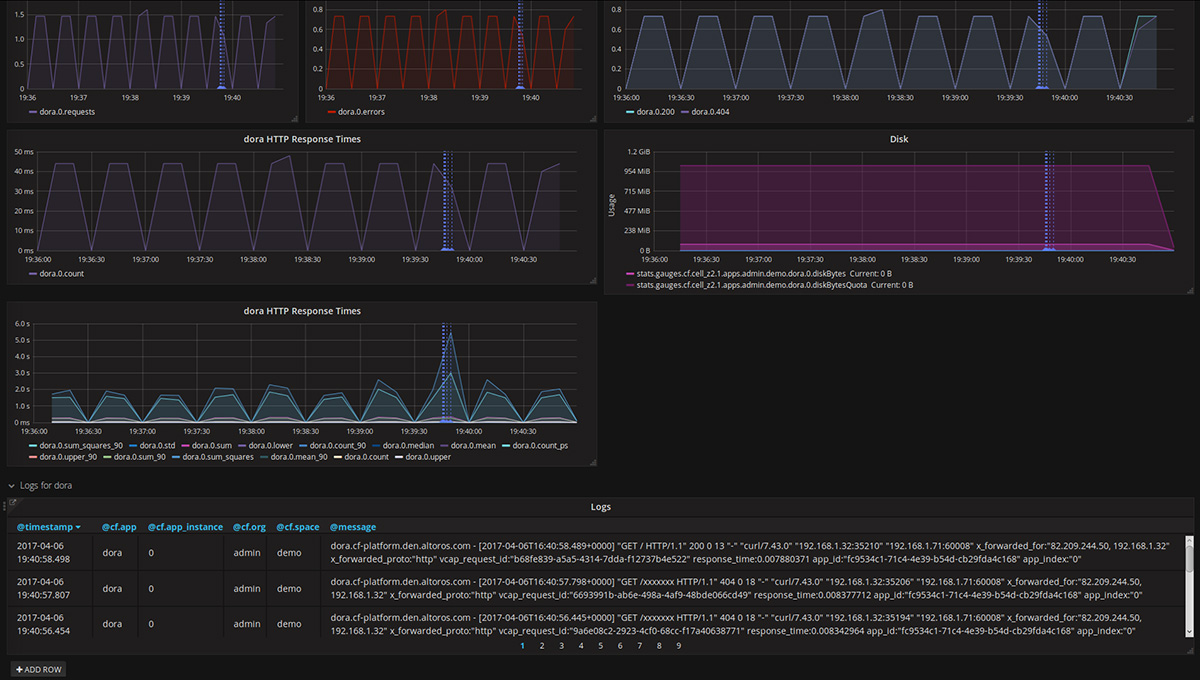Open menu of the response times panel in milliseconds
Viewport: 1200px width, 680px height.
click(302, 139)
